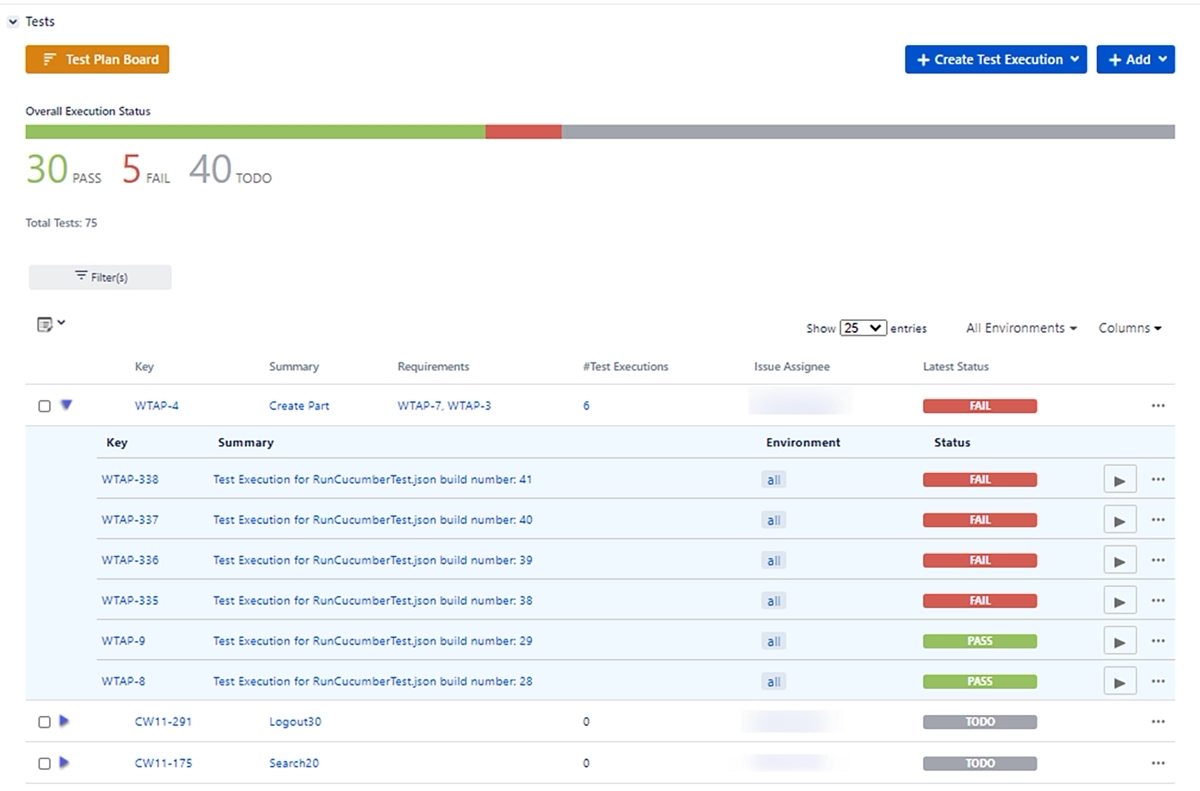Start the WTAP-8 execution with play icon
1200x791 pixels.
(x=1119, y=681)
